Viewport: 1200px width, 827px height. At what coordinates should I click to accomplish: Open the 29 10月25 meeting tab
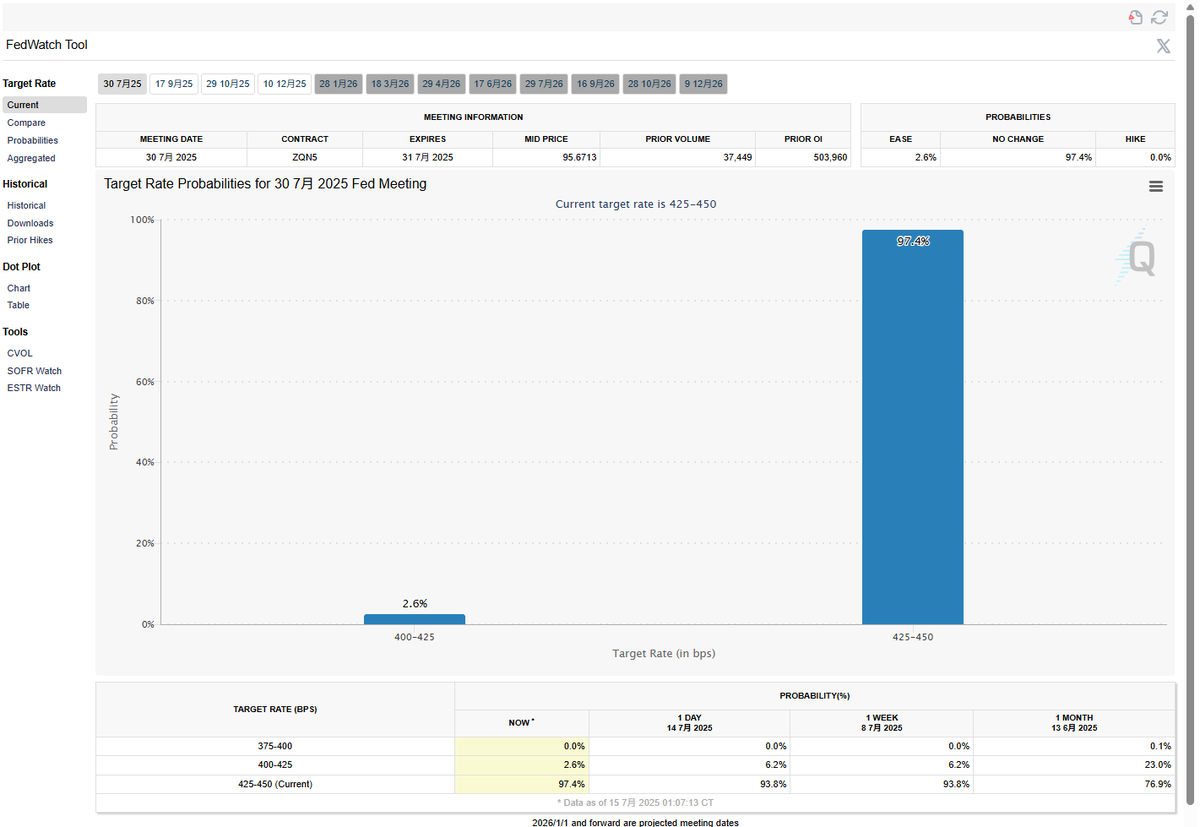228,84
